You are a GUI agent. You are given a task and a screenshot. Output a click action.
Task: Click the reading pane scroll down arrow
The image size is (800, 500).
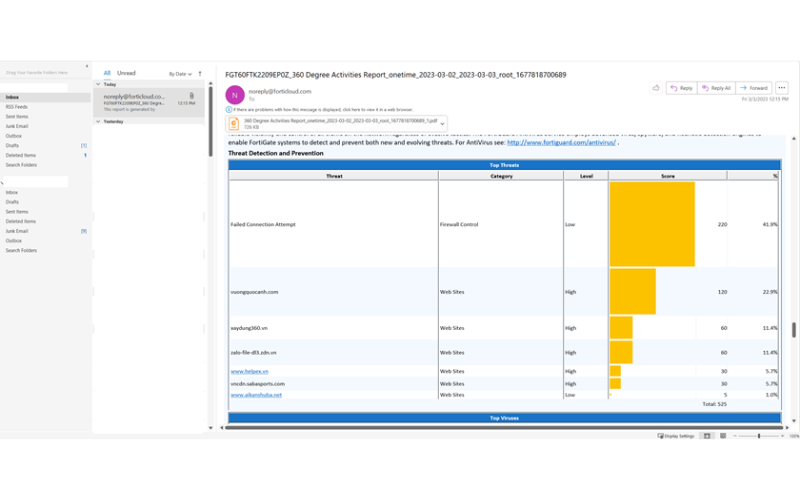(794, 421)
